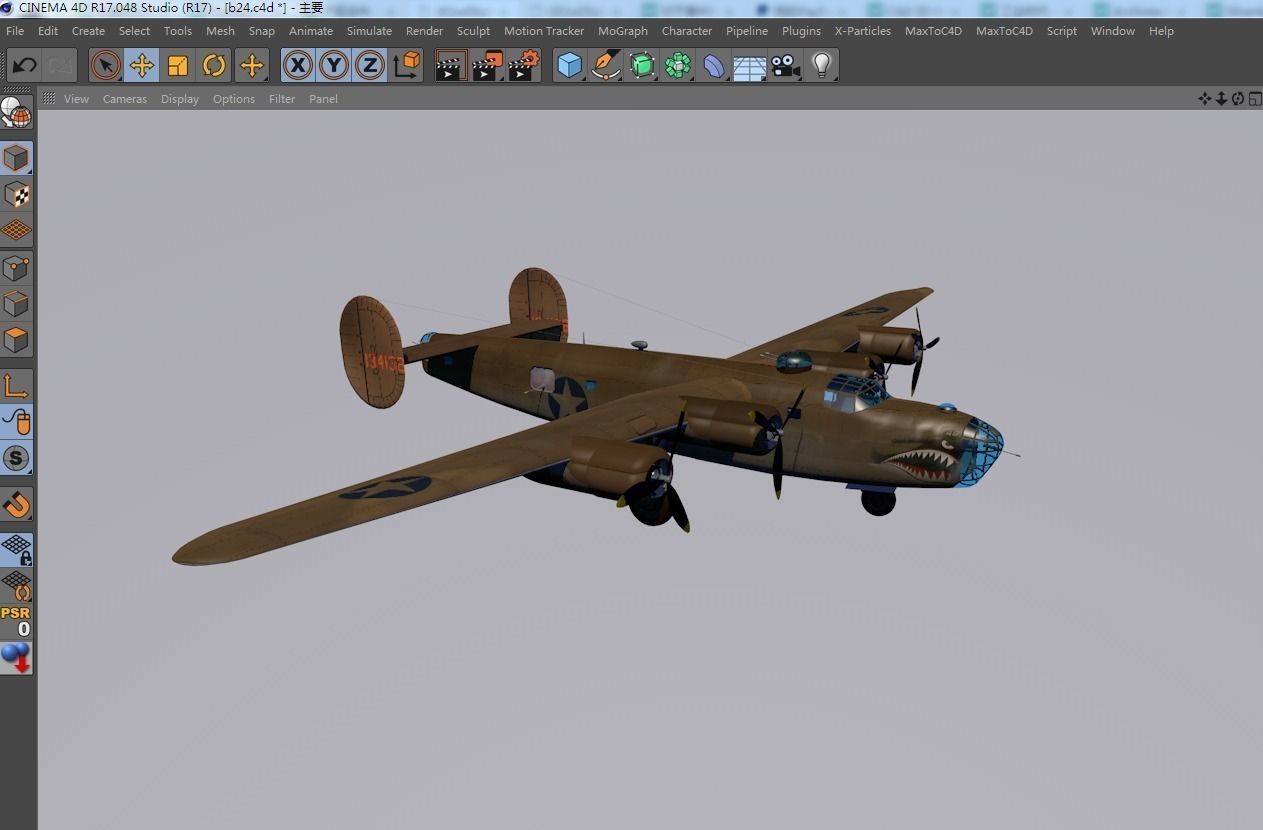1263x830 pixels.
Task: Select the Scale tool icon
Action: pos(178,66)
